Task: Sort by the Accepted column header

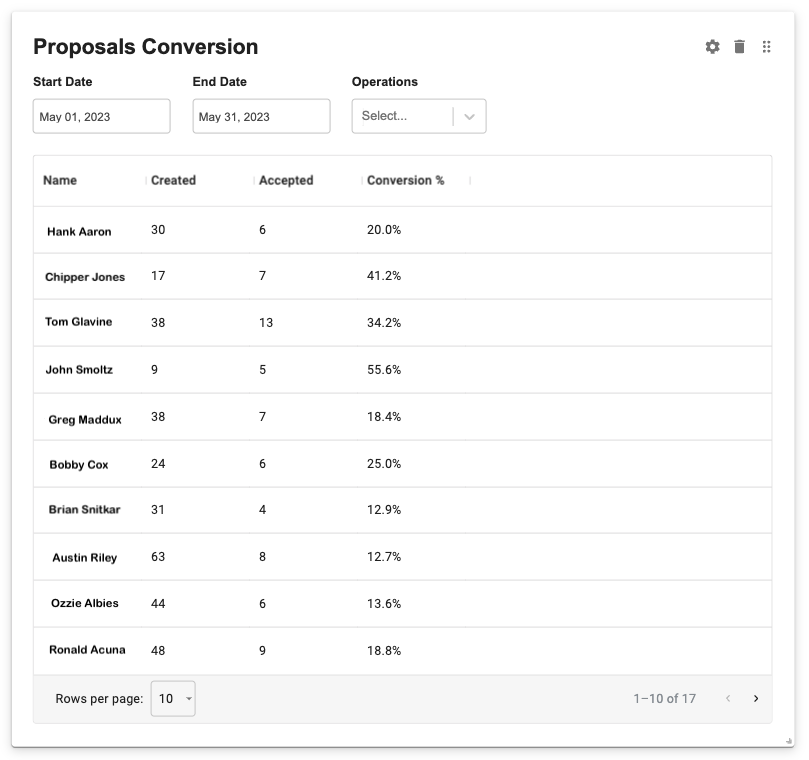Action: point(286,181)
